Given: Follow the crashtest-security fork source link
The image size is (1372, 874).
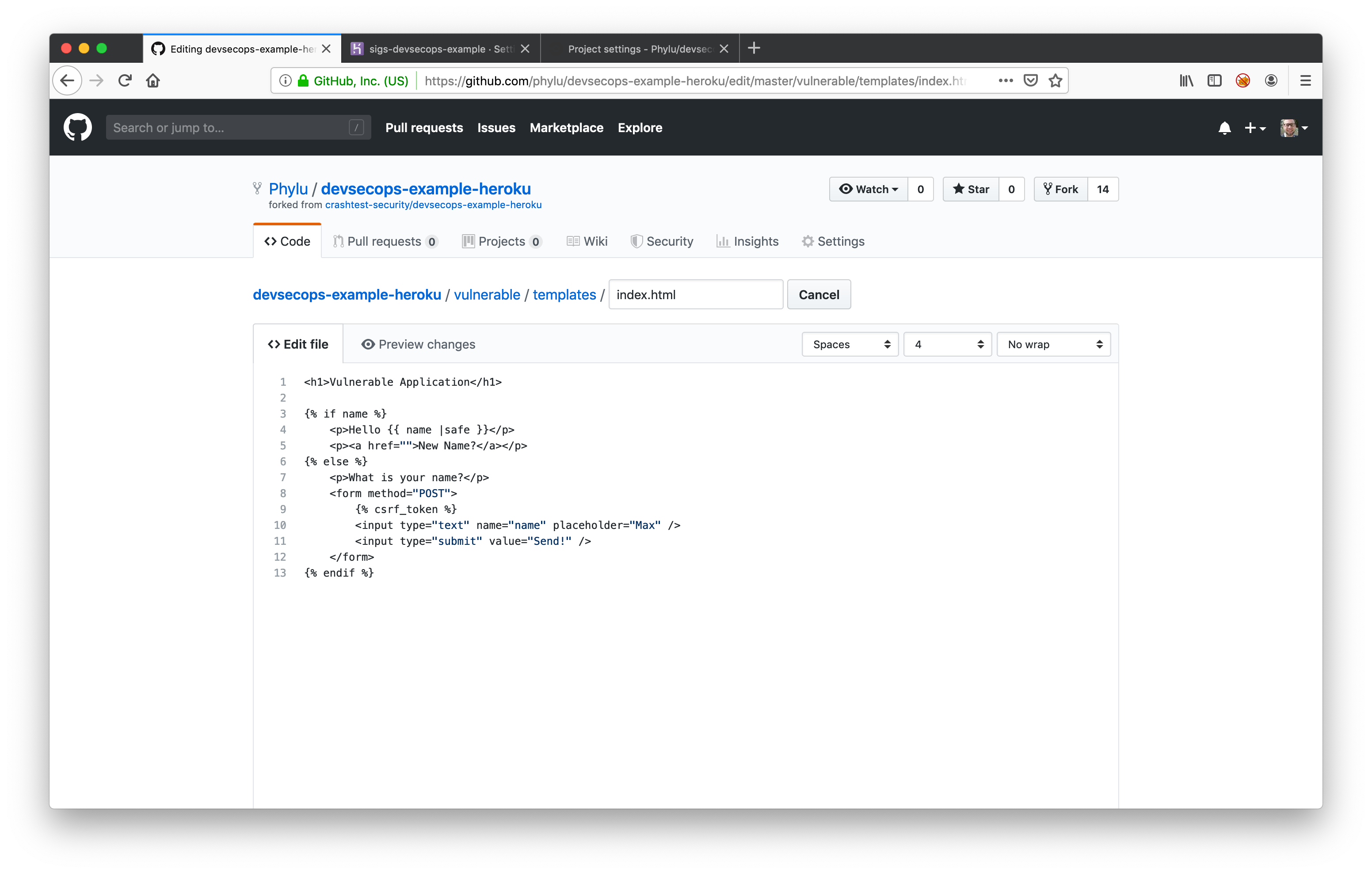Looking at the screenshot, I should [433, 205].
